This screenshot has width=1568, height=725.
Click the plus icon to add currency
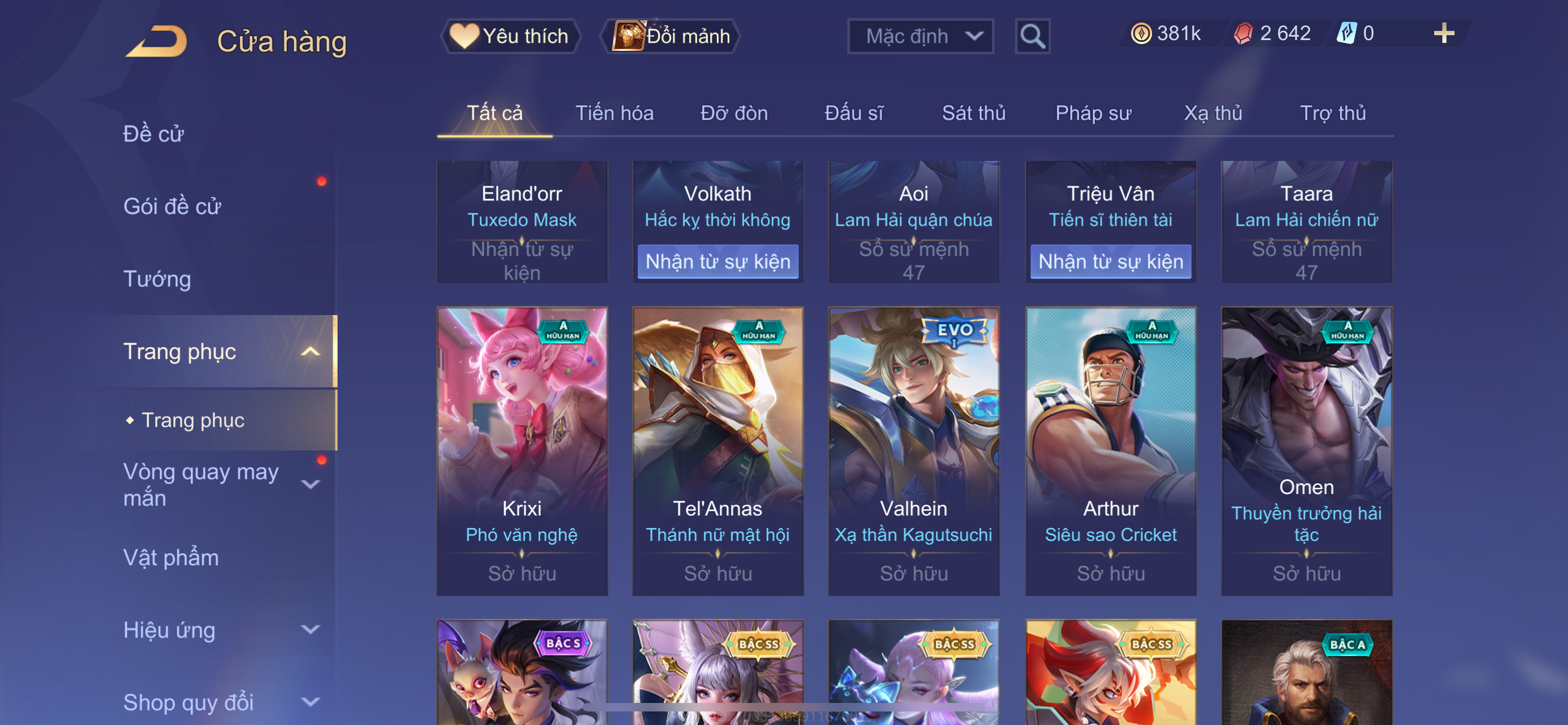click(1444, 33)
